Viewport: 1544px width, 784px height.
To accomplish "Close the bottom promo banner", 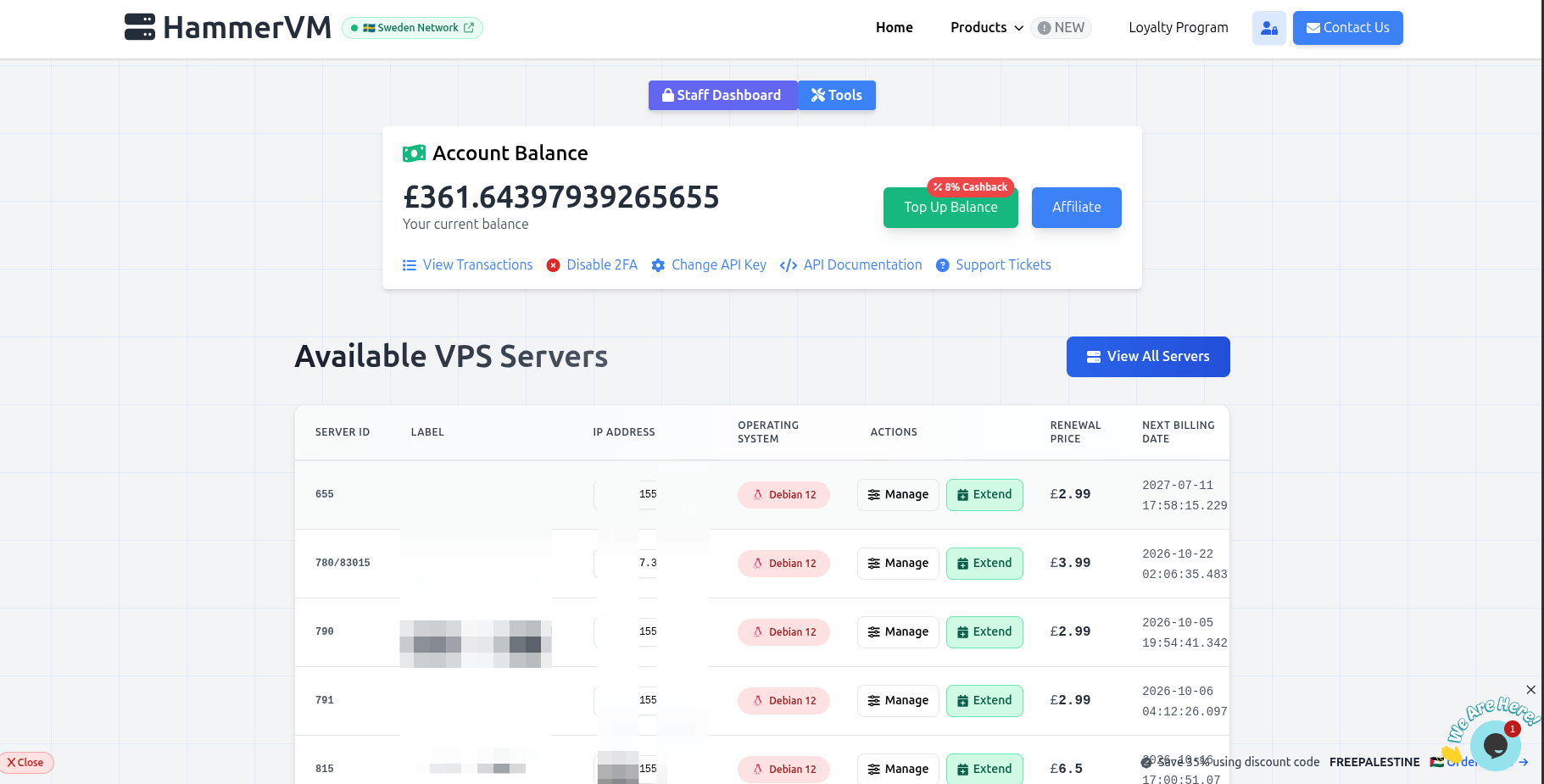I will tap(26, 763).
